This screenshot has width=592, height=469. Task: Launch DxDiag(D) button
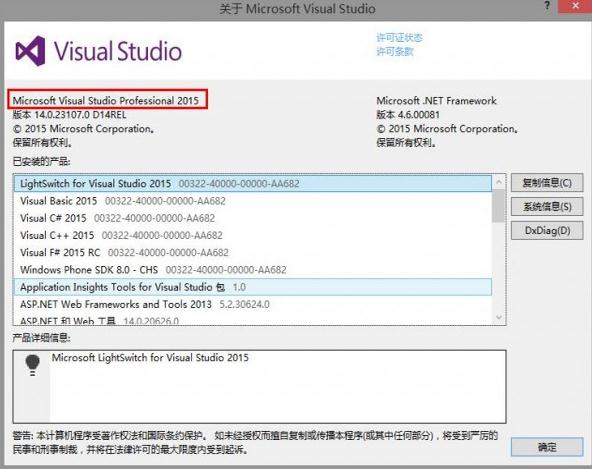click(x=547, y=230)
